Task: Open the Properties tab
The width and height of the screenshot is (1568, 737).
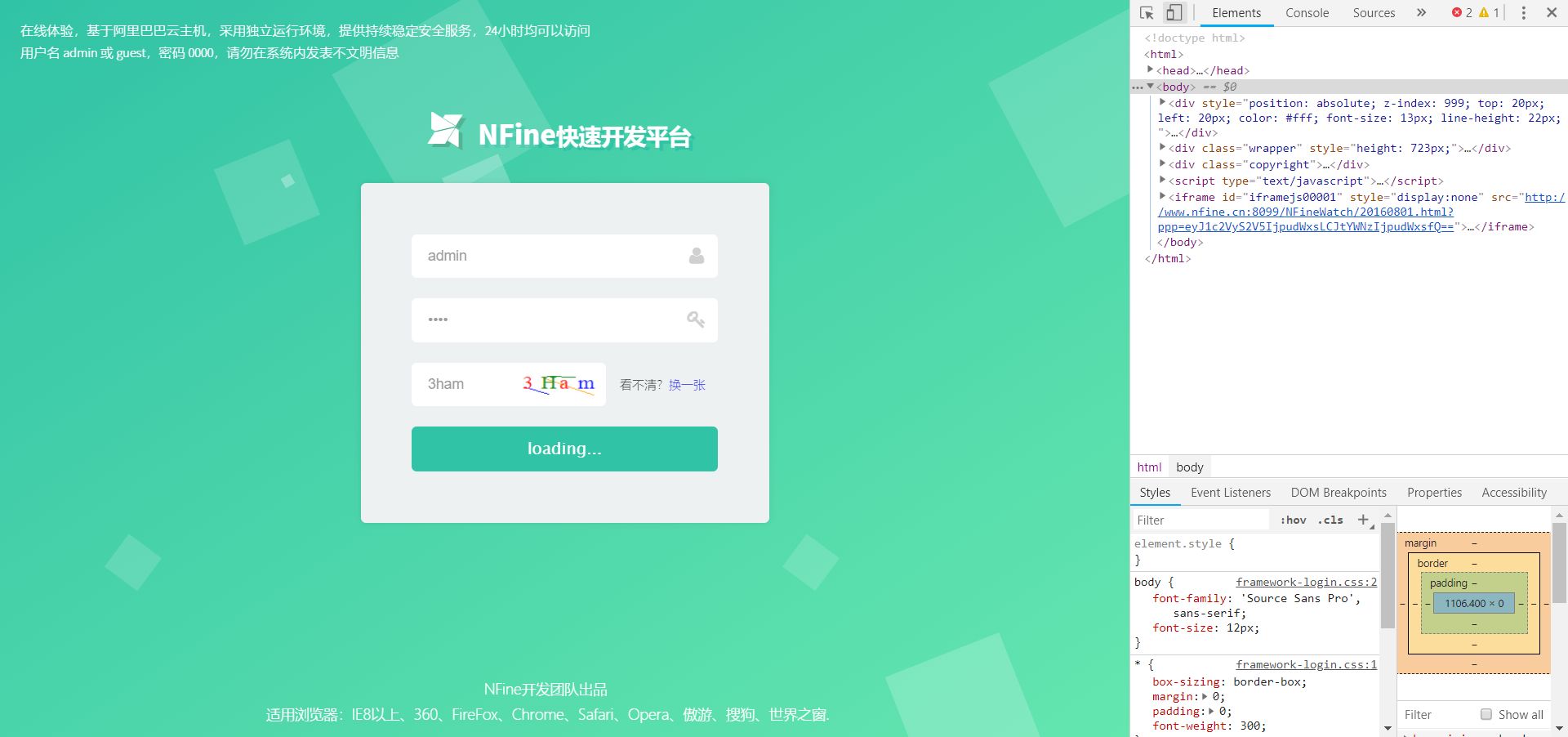Action: coord(1434,493)
